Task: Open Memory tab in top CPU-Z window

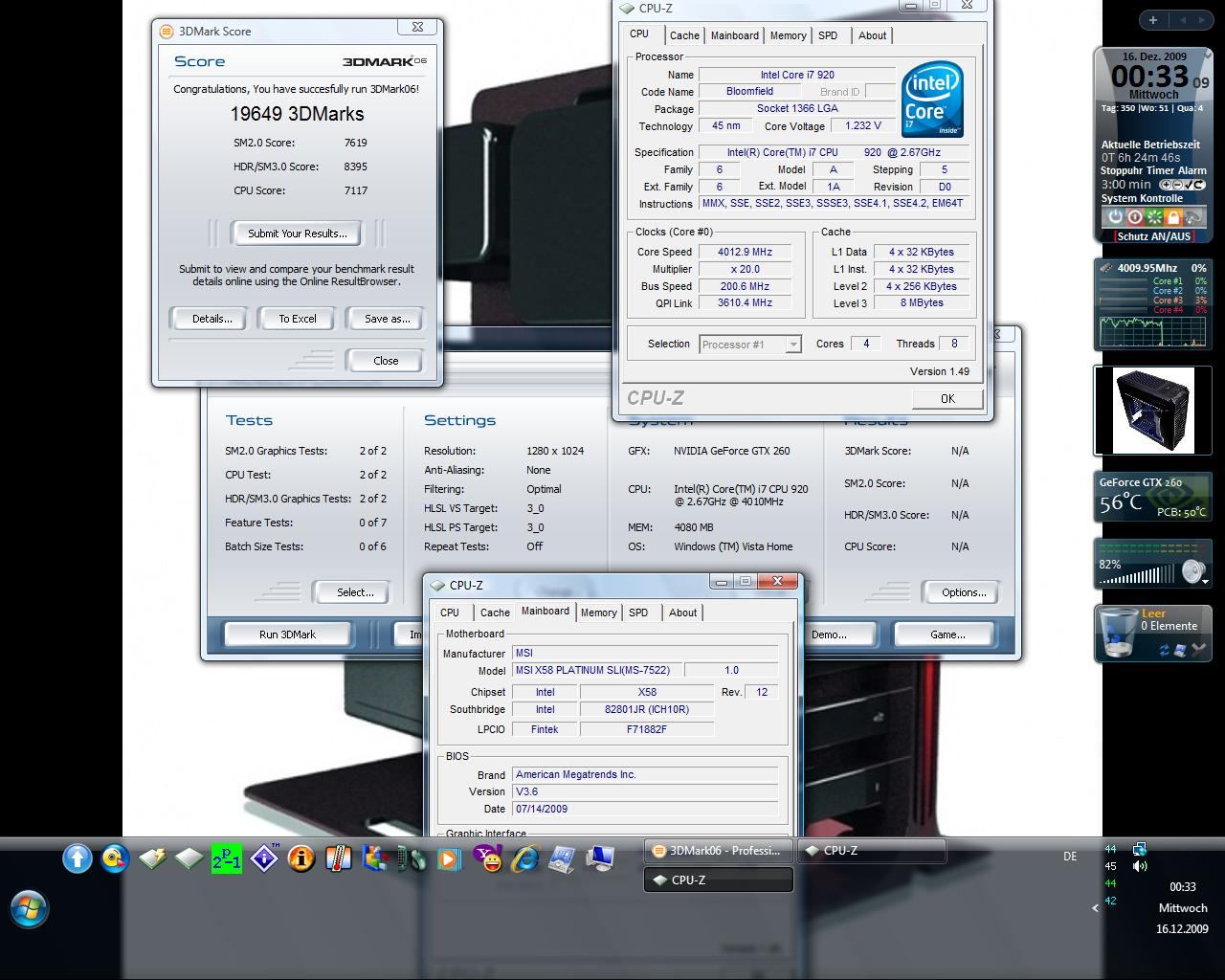Action: pyautogui.click(x=788, y=35)
